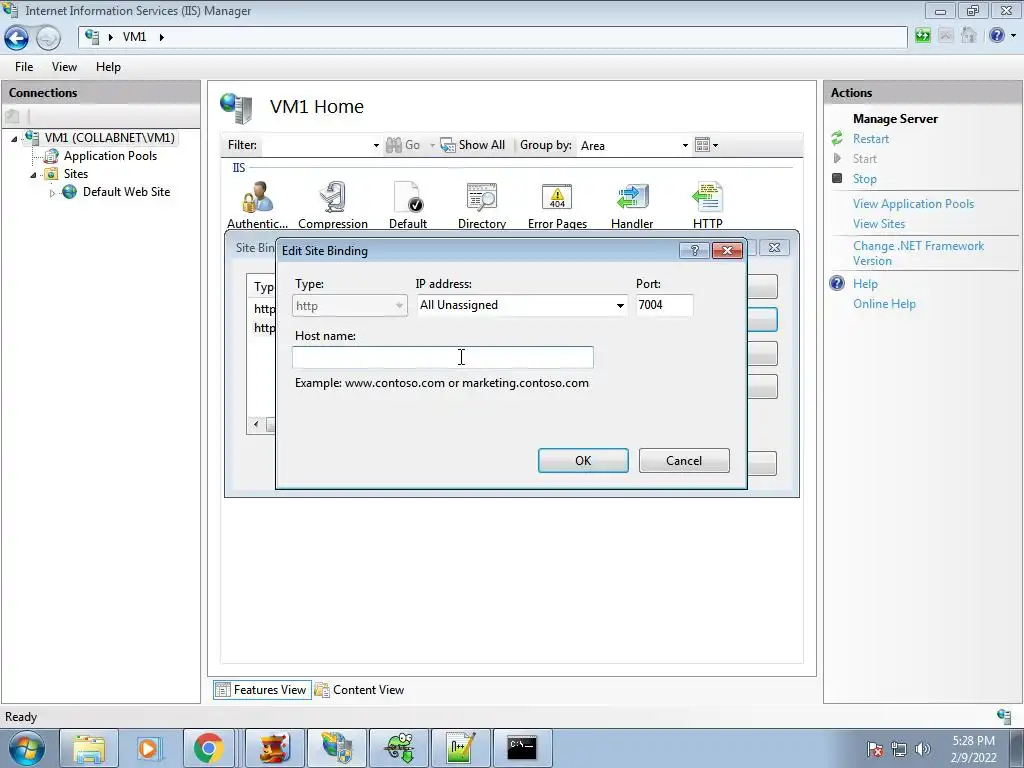Viewport: 1024px width, 768px height.
Task: Click the Online Help link
Action: (884, 304)
